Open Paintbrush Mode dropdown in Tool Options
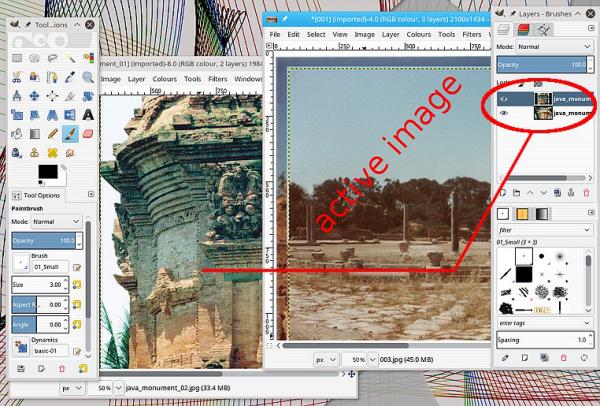Screen dimensions: 600x406 click(x=56, y=222)
